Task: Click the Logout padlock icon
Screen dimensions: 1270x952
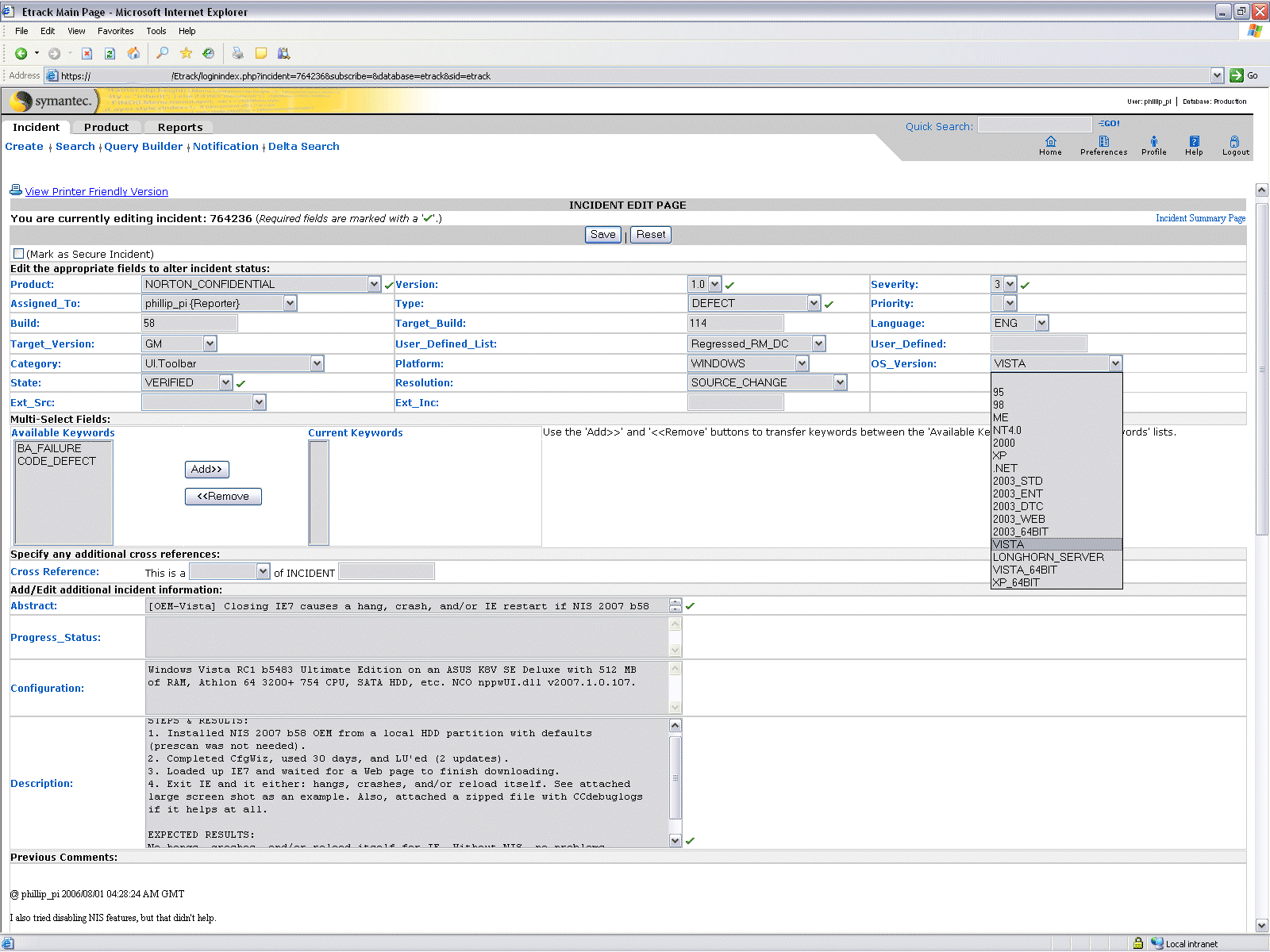Action: click(x=1234, y=141)
